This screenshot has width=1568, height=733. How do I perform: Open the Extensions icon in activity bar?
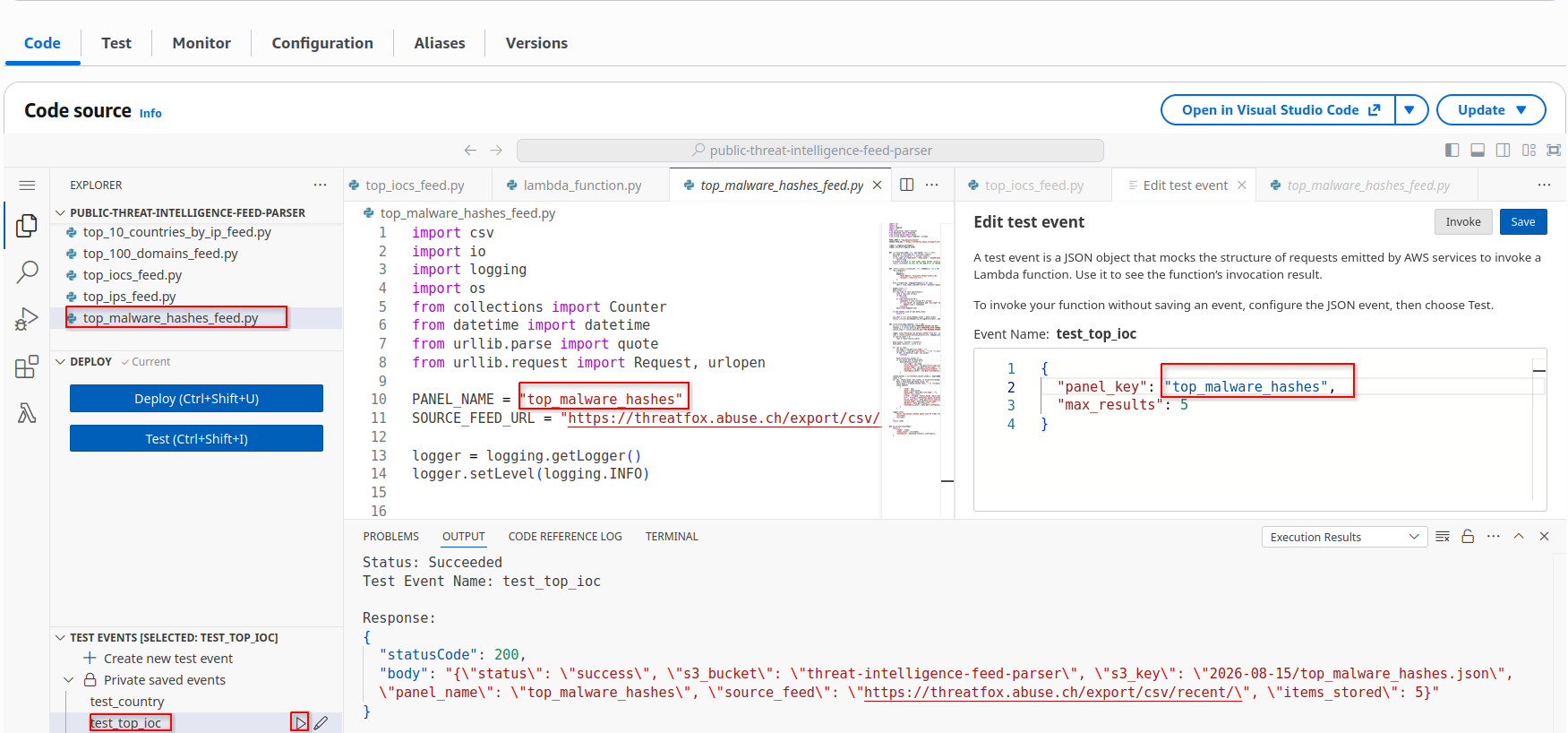coord(27,366)
